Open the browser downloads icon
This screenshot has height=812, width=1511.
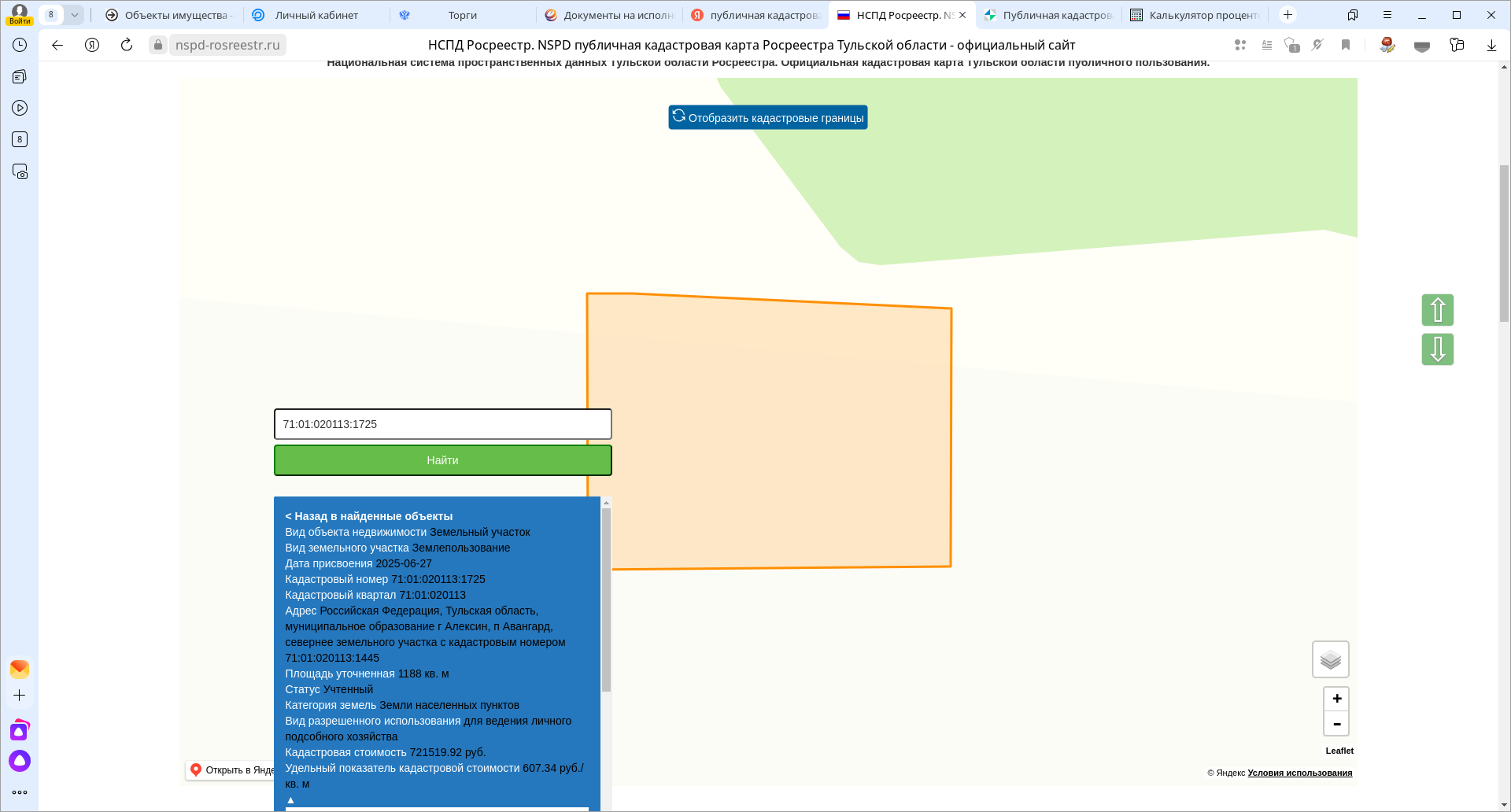click(1491, 45)
